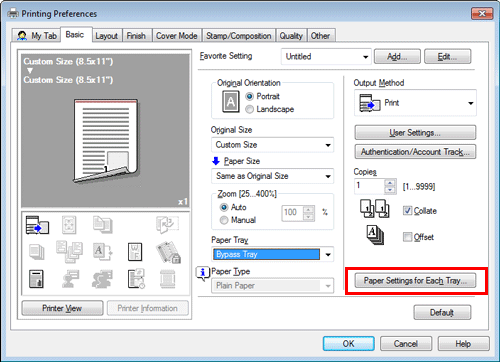Choose Manual zoom option
Image resolution: width=500 pixels, height=362 pixels.
click(224, 220)
